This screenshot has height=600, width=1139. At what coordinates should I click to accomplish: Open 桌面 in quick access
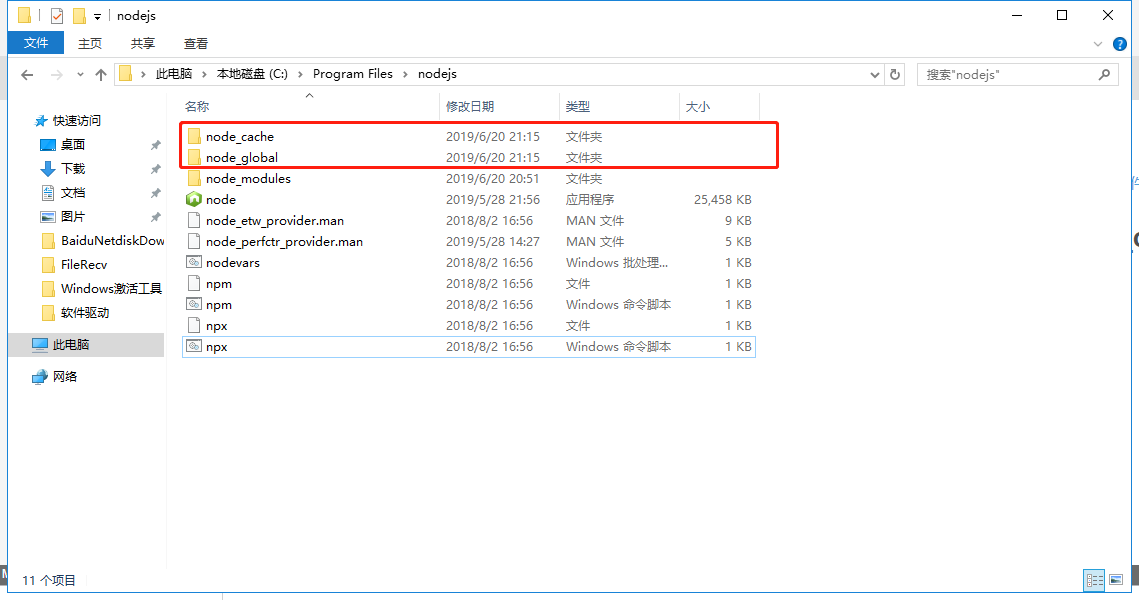[x=73, y=145]
